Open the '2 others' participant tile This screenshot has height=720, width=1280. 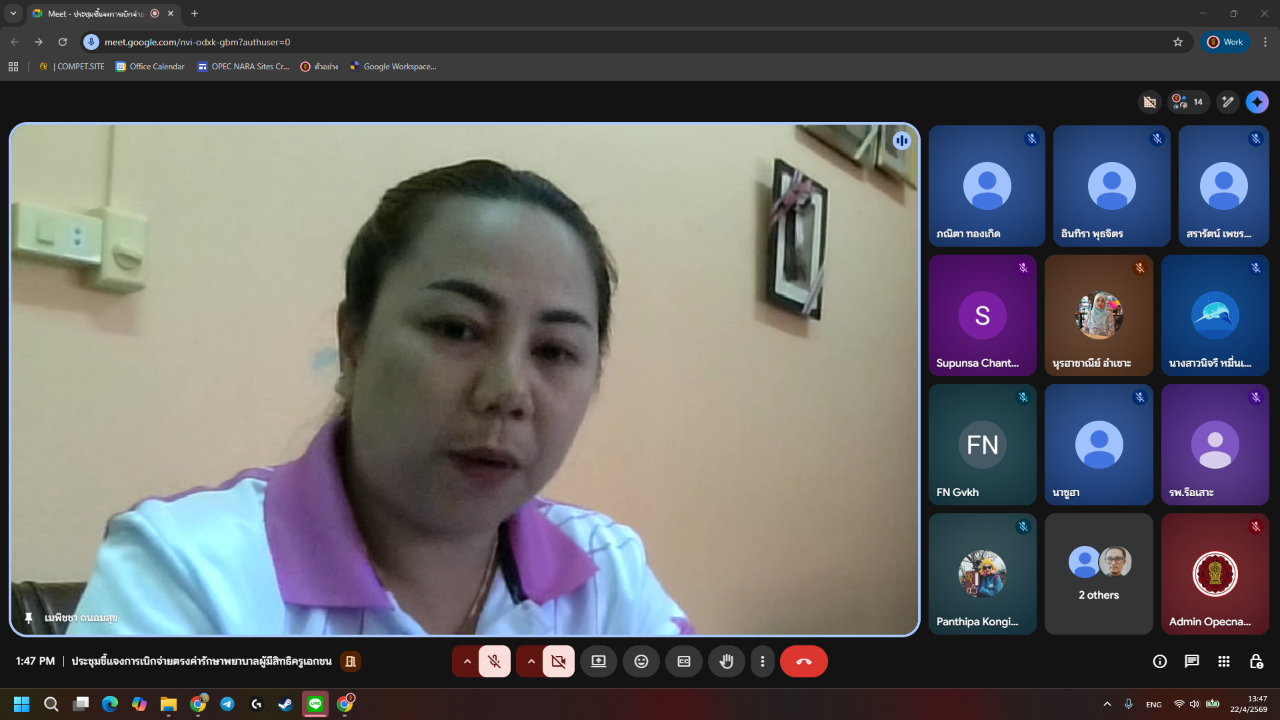[x=1098, y=574]
